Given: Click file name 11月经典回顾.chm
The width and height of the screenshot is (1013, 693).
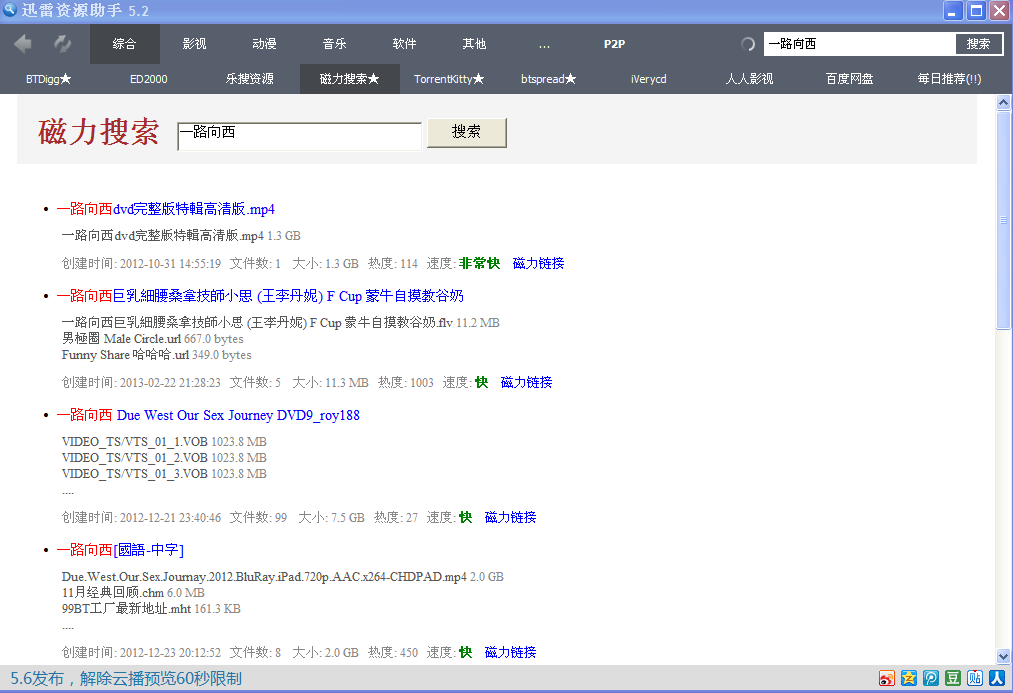Looking at the screenshot, I should click(x=112, y=593).
